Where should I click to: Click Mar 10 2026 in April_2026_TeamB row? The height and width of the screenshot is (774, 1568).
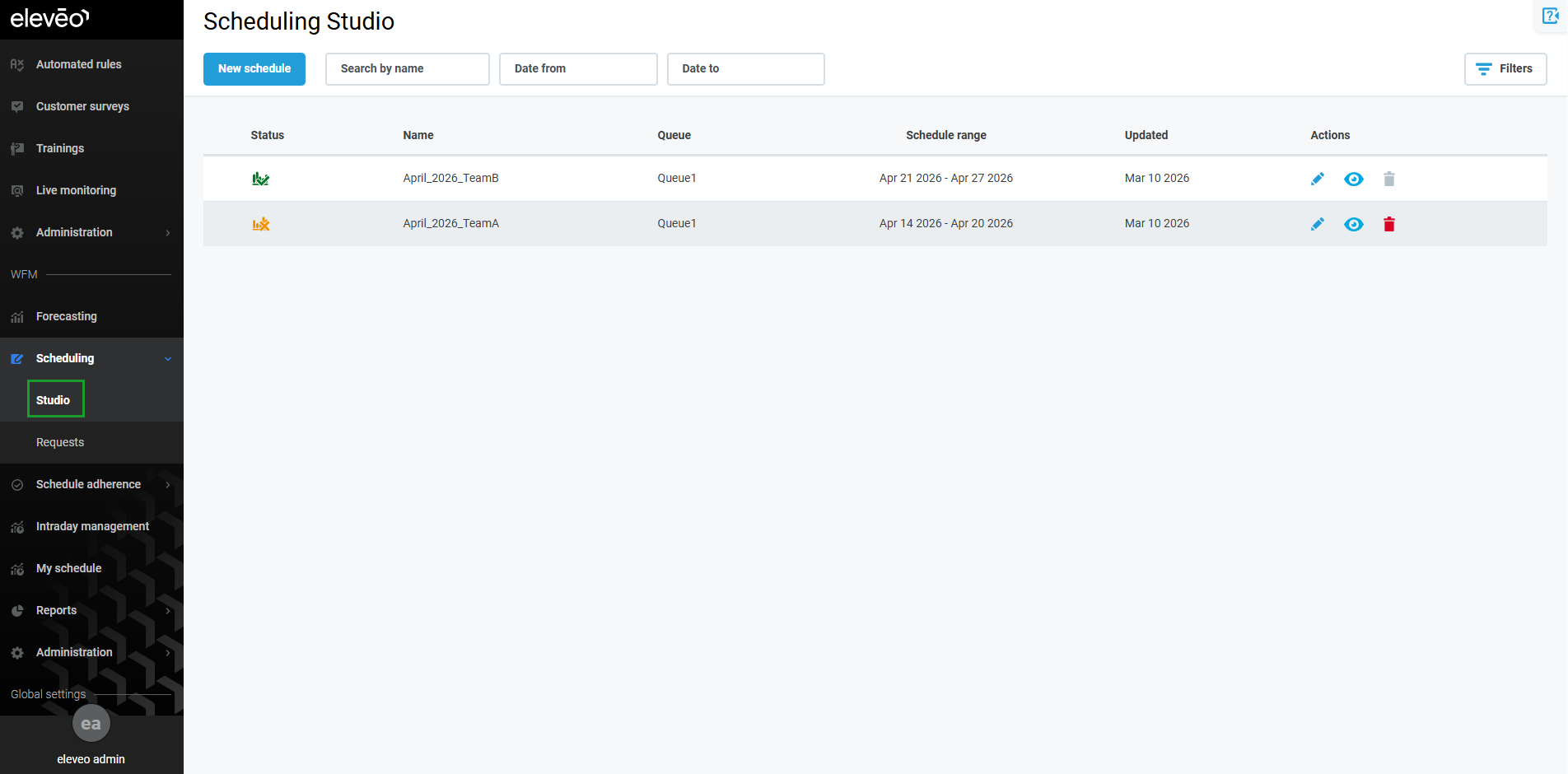[1157, 178]
